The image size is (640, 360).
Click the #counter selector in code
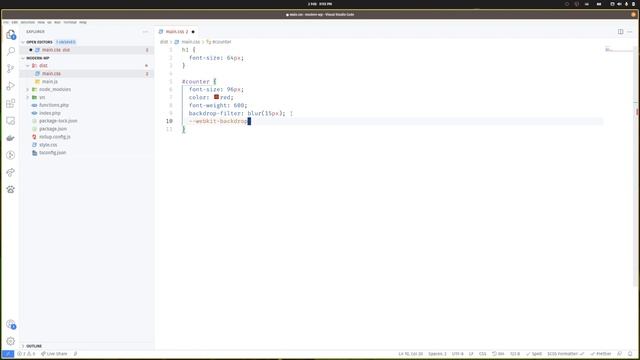click(x=196, y=82)
